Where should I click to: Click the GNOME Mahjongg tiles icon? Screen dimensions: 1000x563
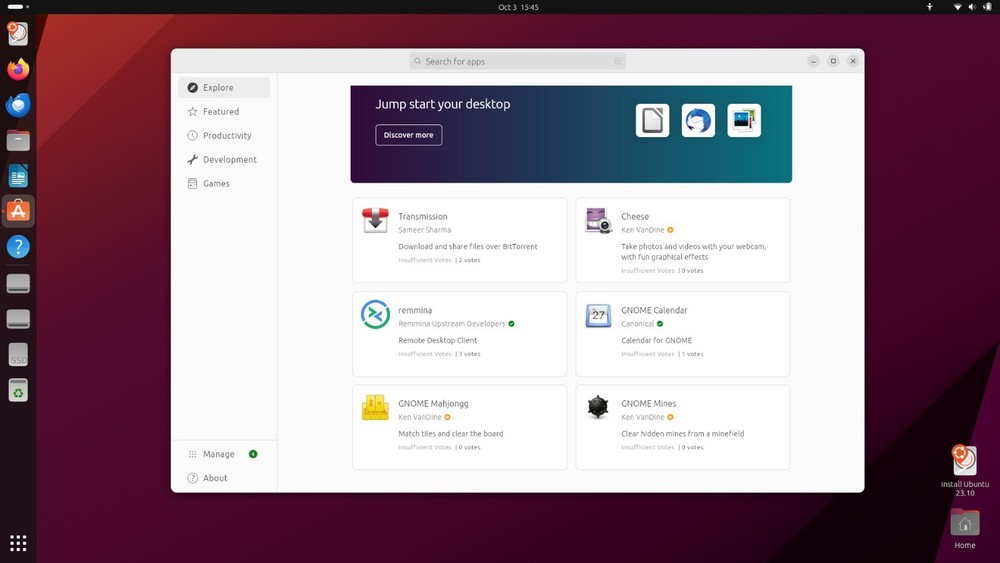coord(375,407)
